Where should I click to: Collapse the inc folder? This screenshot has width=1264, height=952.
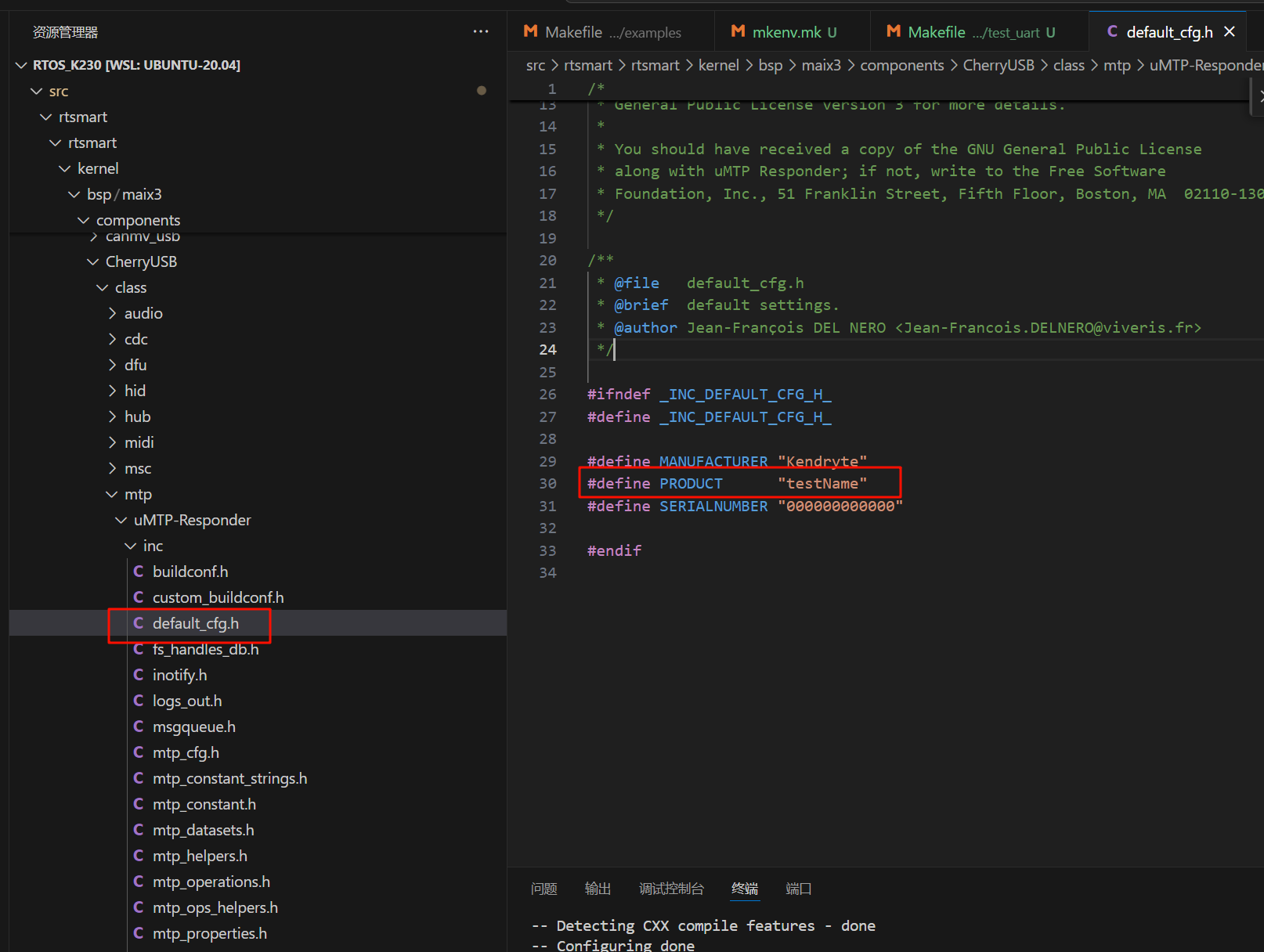130,546
